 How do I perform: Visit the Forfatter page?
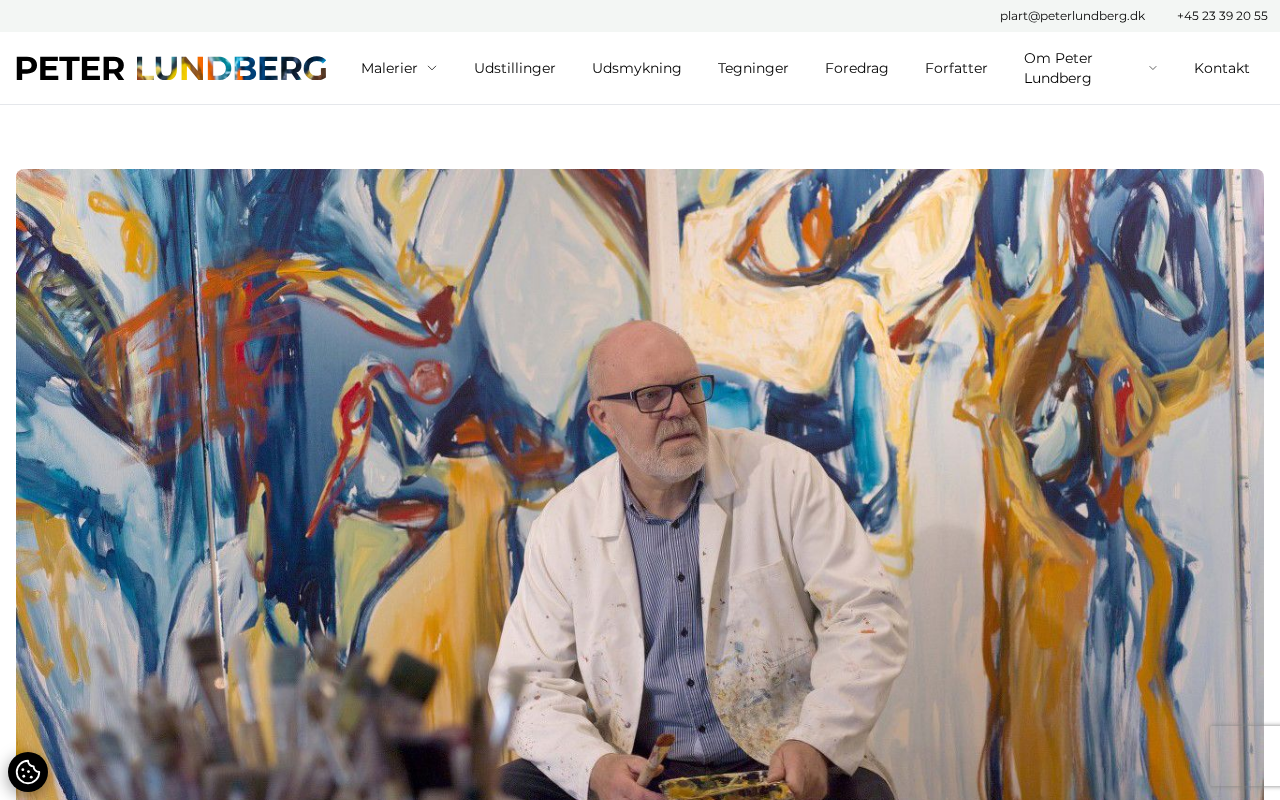pyautogui.click(x=956, y=68)
